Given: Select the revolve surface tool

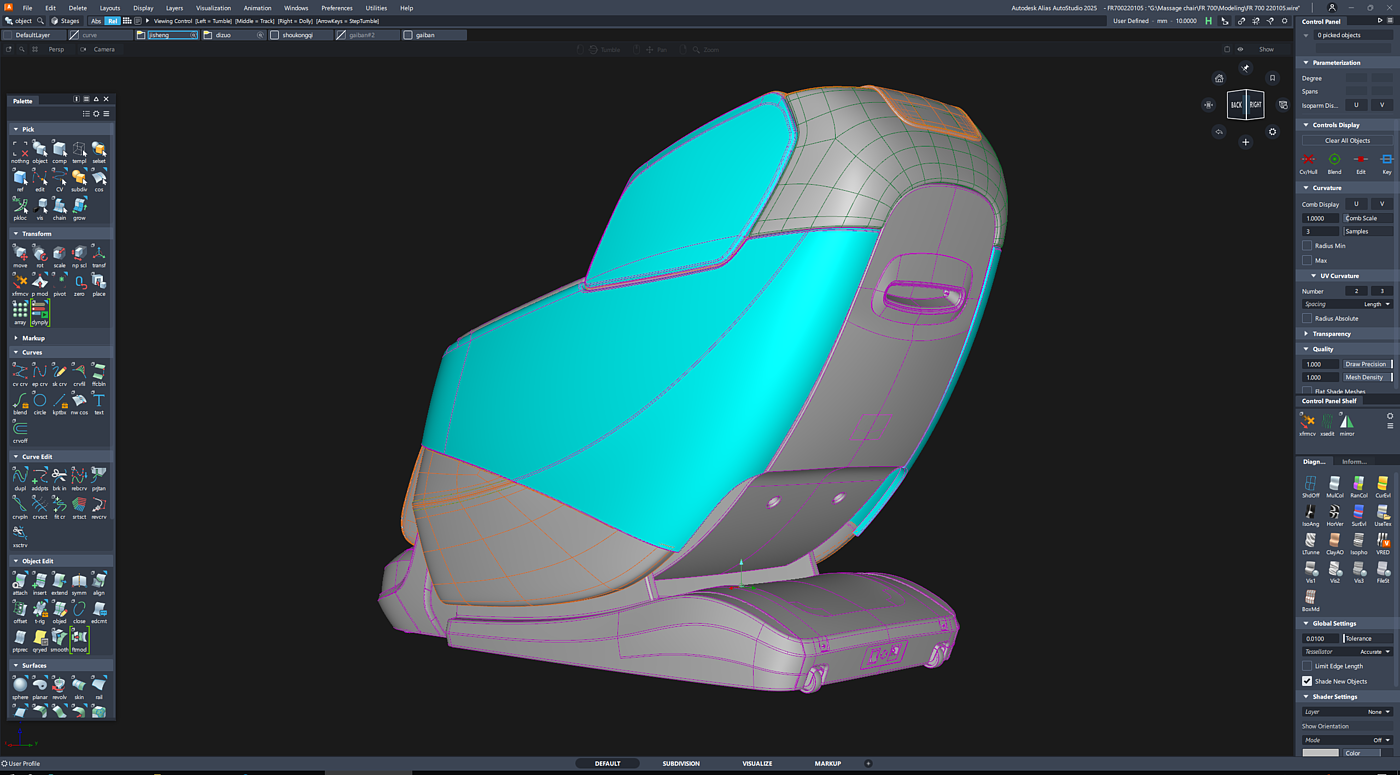Looking at the screenshot, I should (59, 686).
